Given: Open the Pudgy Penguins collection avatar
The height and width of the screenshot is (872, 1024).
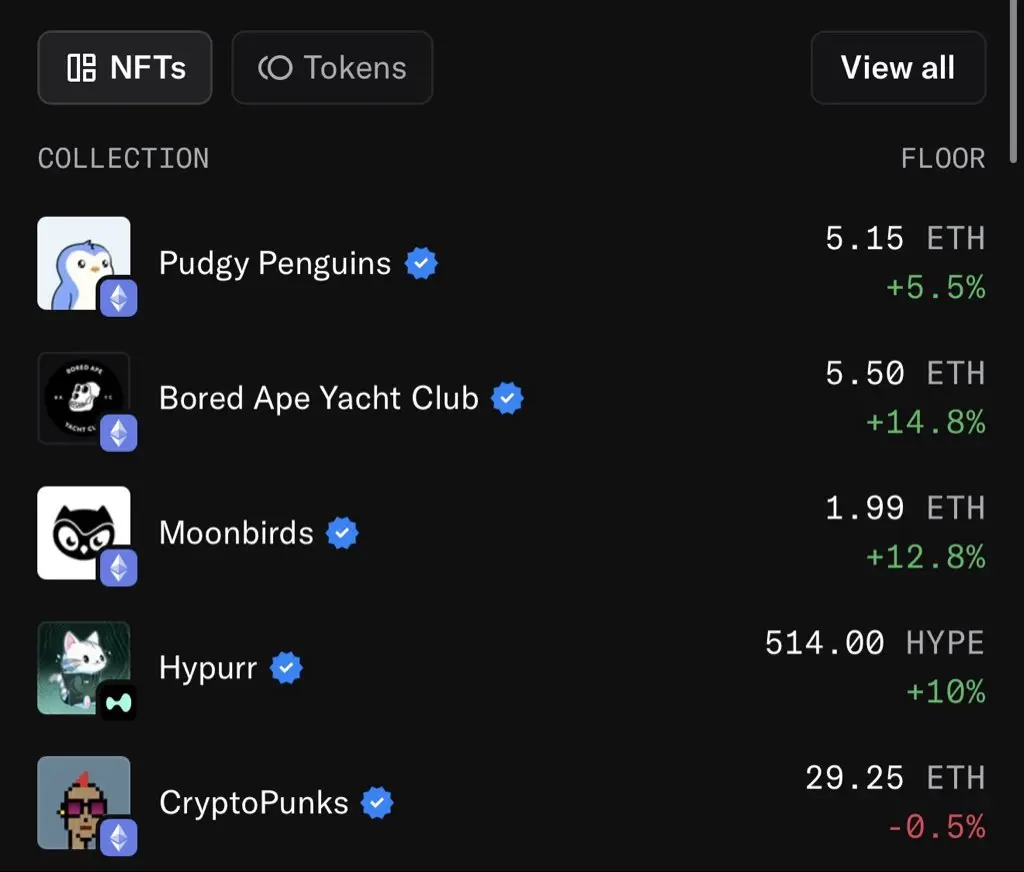Looking at the screenshot, I should coord(80,260).
